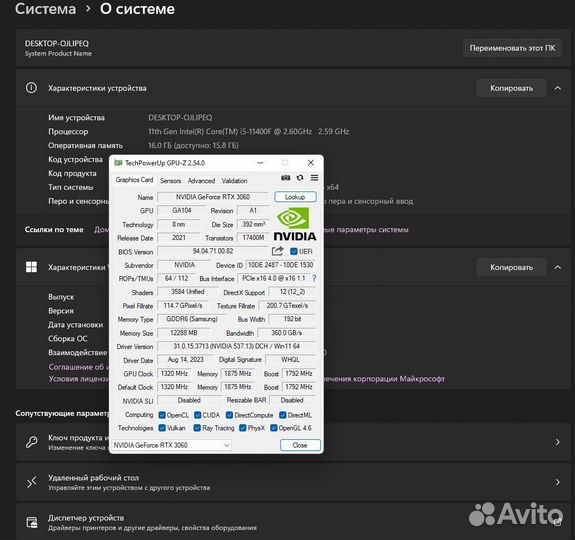Click the GPU Name field value
Image resolution: width=575 pixels, height=540 pixels.
(x=213, y=197)
